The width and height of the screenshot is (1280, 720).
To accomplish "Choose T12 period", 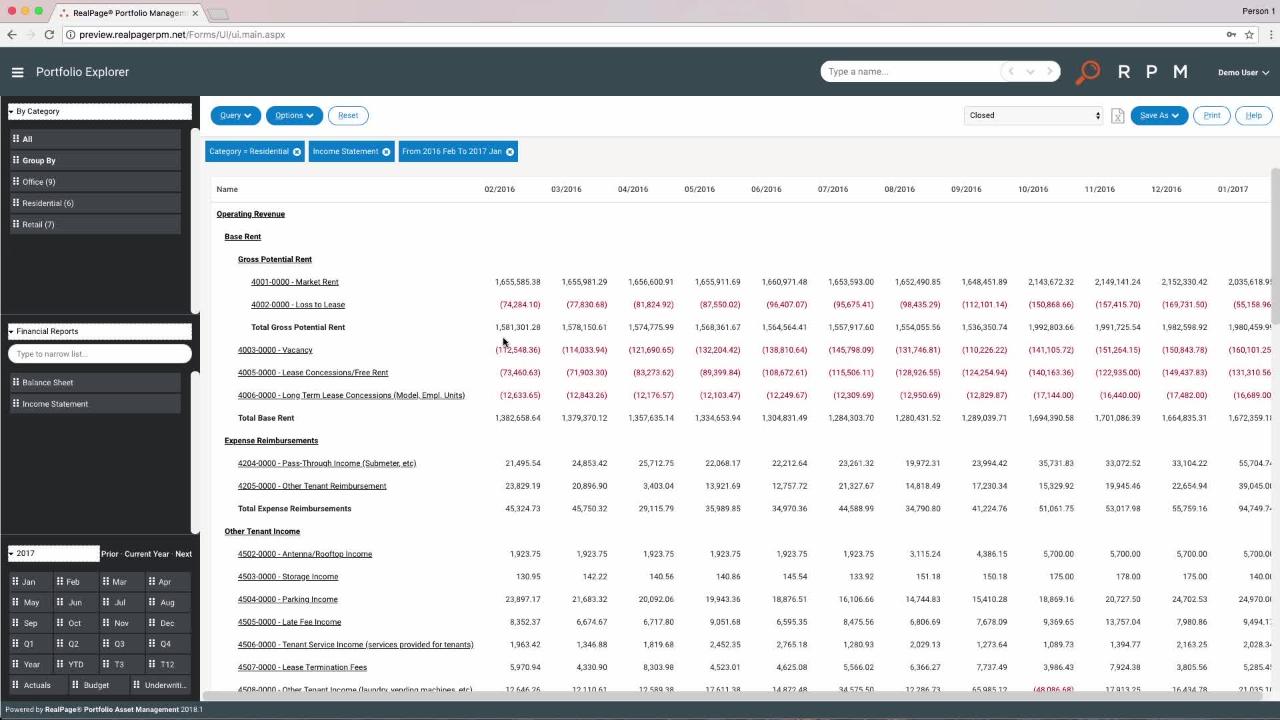I will (166, 664).
